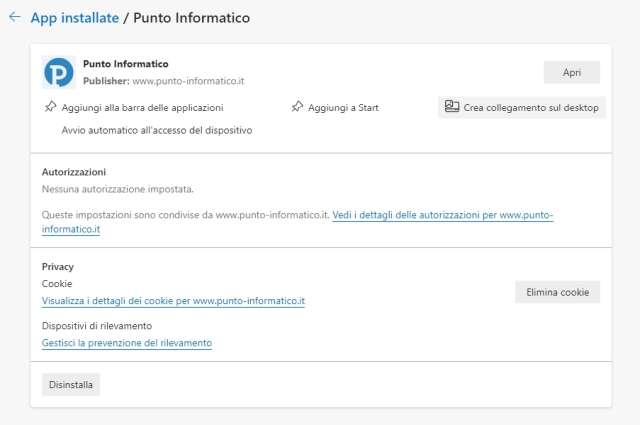Select Publisher: www.punto-informatico.it text
The image size is (640, 425).
[164, 81]
